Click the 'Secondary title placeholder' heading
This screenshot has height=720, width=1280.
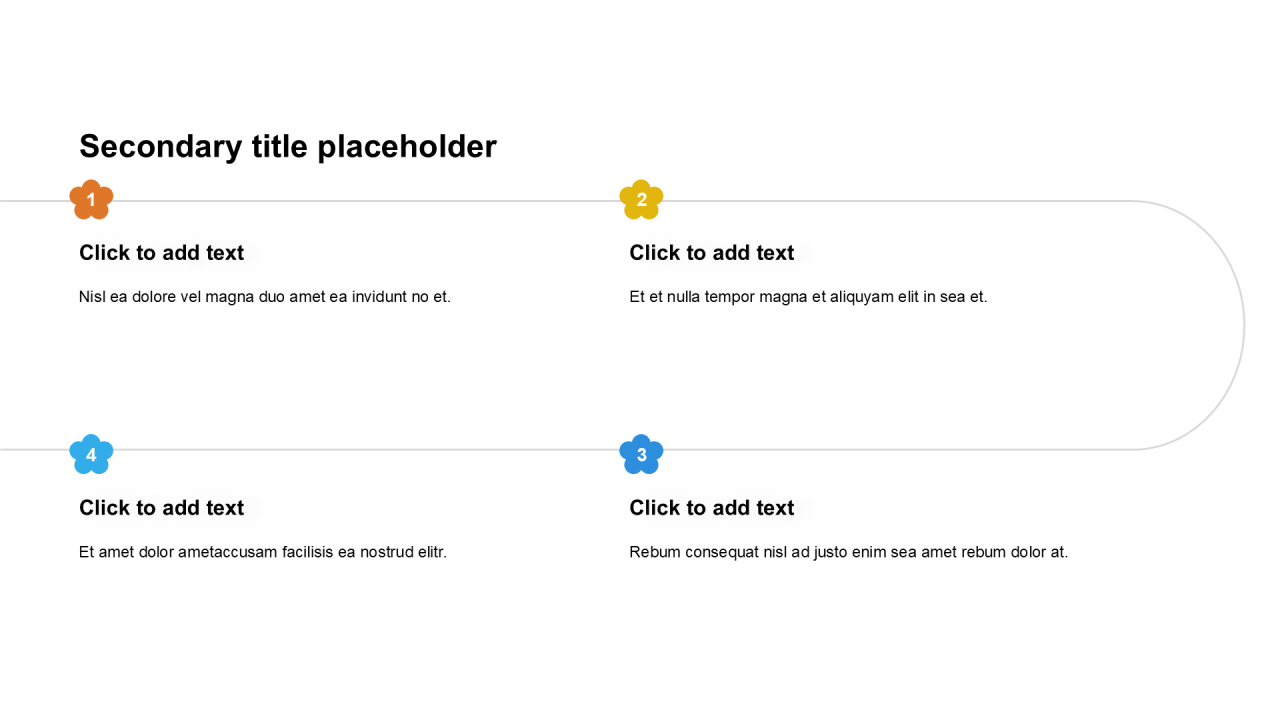[x=288, y=146]
